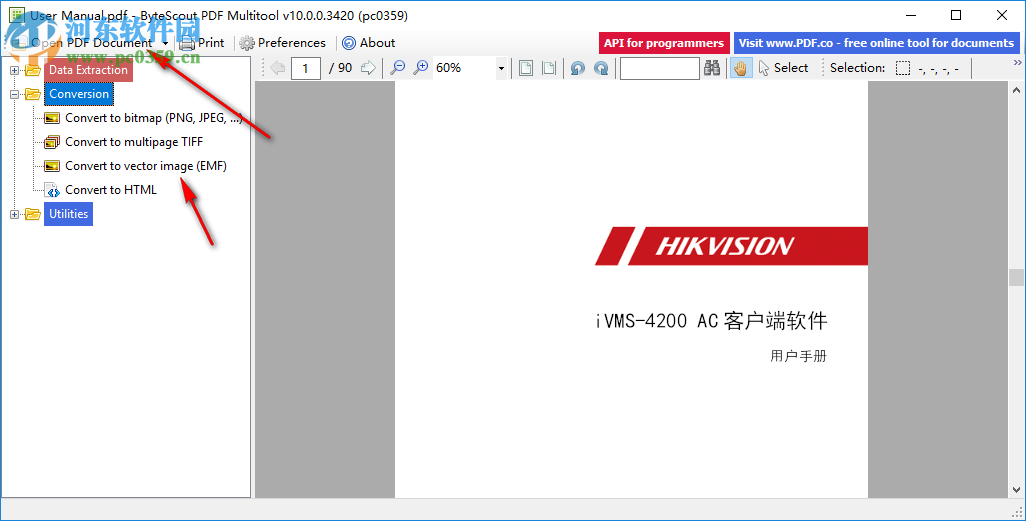Click the search text field
Screen dimensions: 1026x521
click(660, 68)
